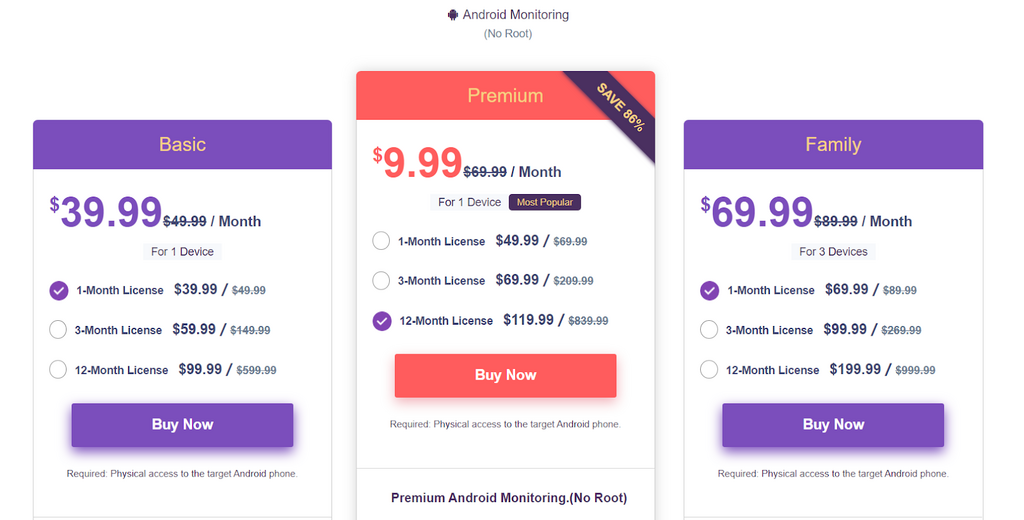Viewport: 1024px width, 520px height.
Task: Click Buy Now under Family plan
Action: point(833,425)
